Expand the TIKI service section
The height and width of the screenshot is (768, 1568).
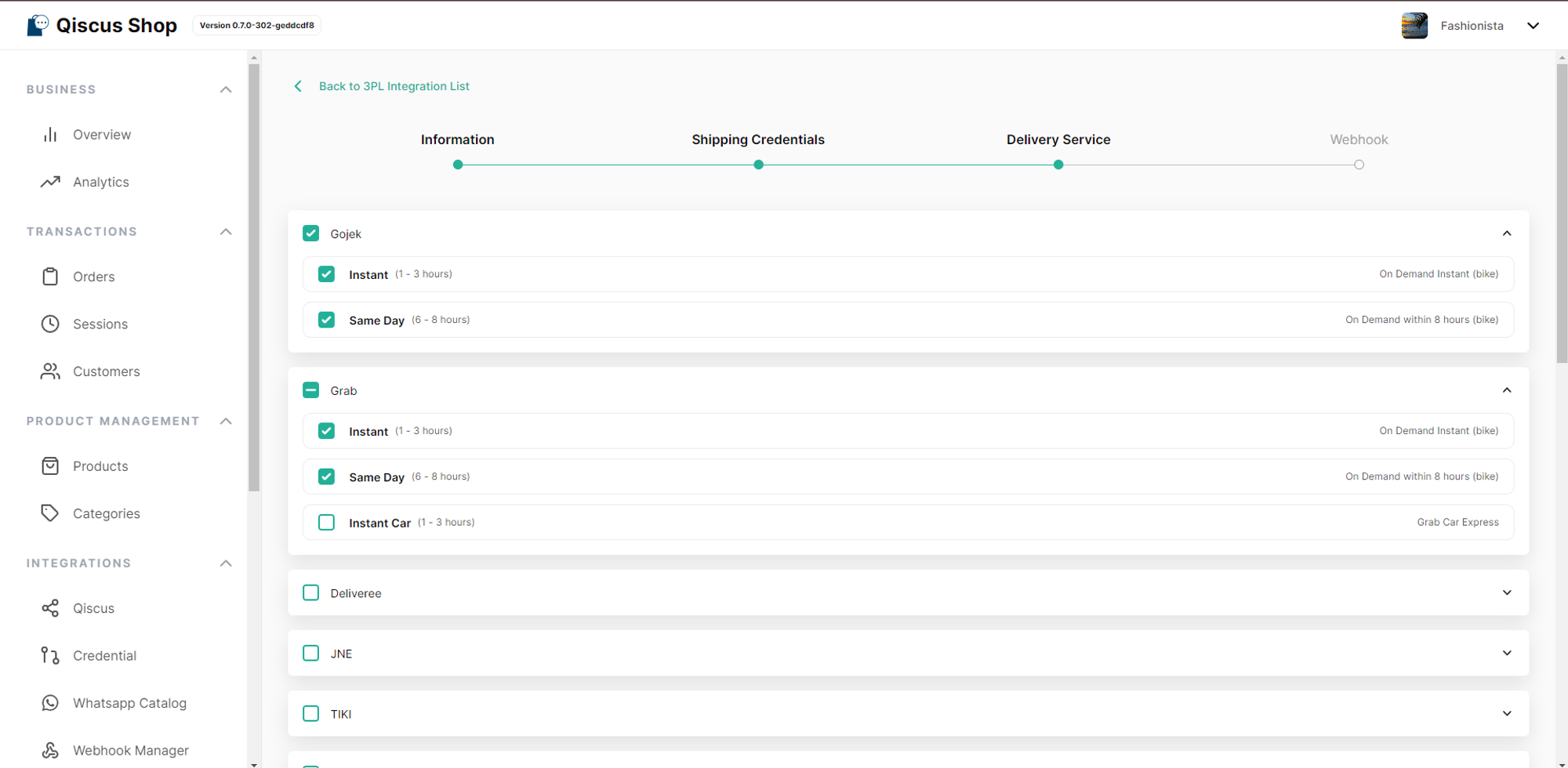click(1507, 713)
